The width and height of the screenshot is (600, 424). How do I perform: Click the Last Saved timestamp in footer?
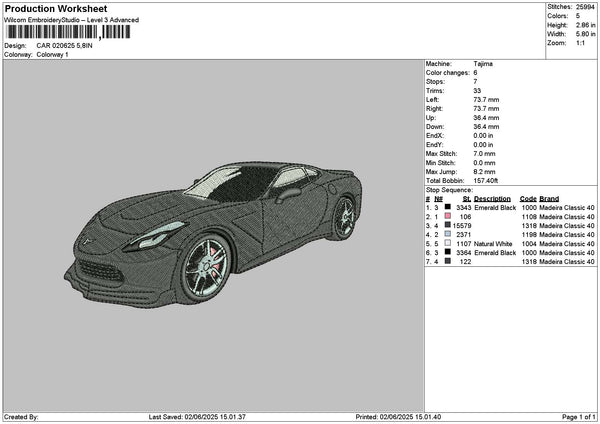(197, 417)
